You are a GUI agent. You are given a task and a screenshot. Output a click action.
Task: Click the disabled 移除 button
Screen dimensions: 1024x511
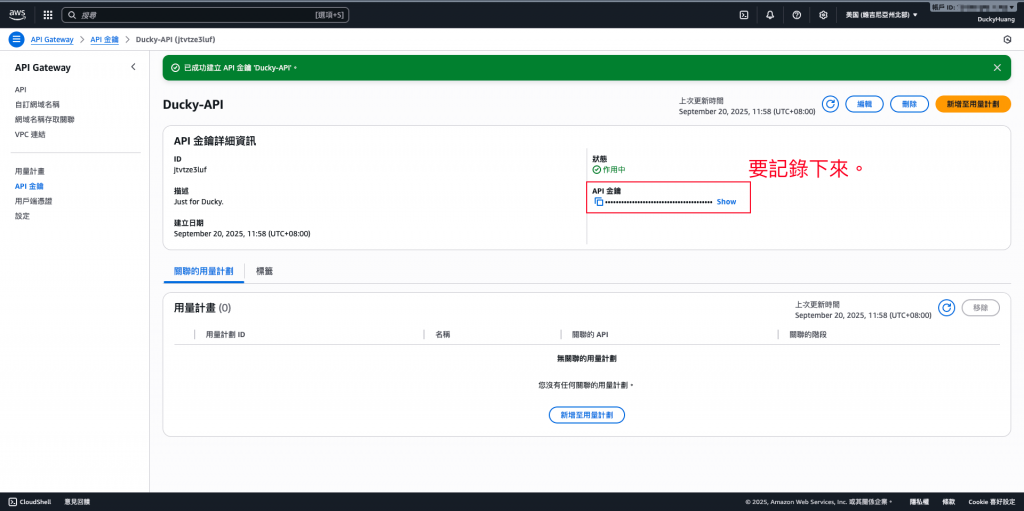(x=980, y=308)
